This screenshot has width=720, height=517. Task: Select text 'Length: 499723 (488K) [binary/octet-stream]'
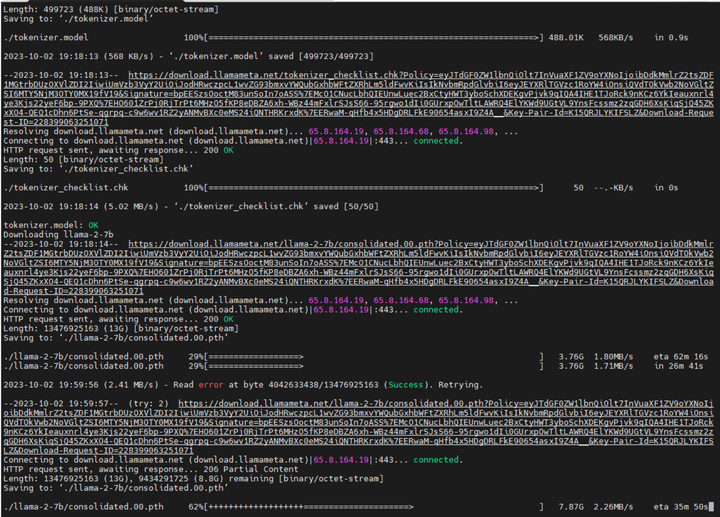click(x=111, y=9)
